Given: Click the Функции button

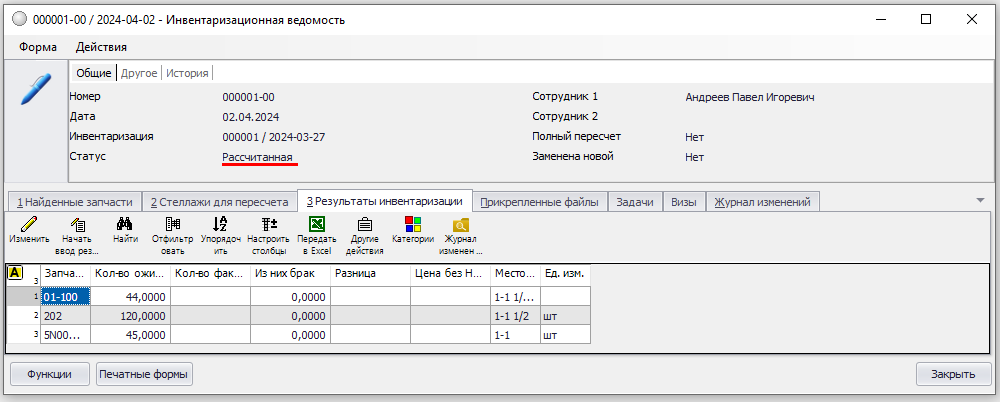Looking at the screenshot, I should (x=49, y=375).
